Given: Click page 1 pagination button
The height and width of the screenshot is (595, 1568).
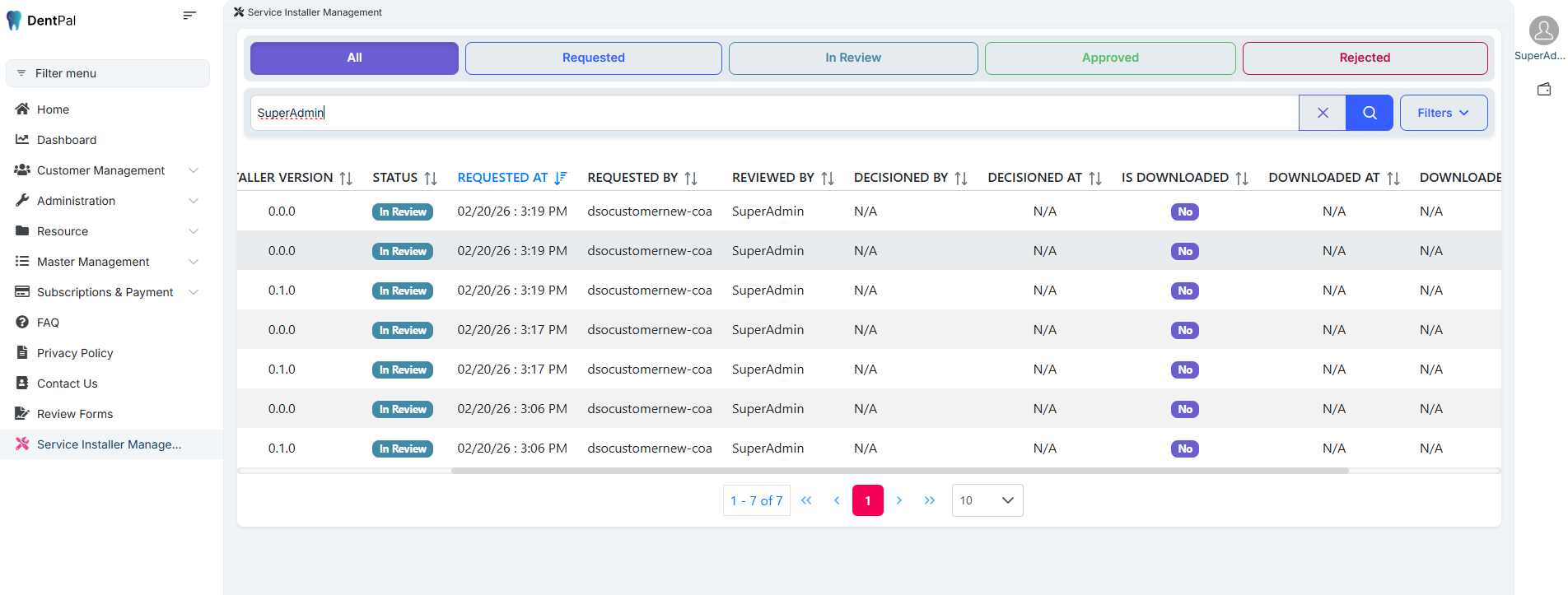Looking at the screenshot, I should pyautogui.click(x=867, y=500).
